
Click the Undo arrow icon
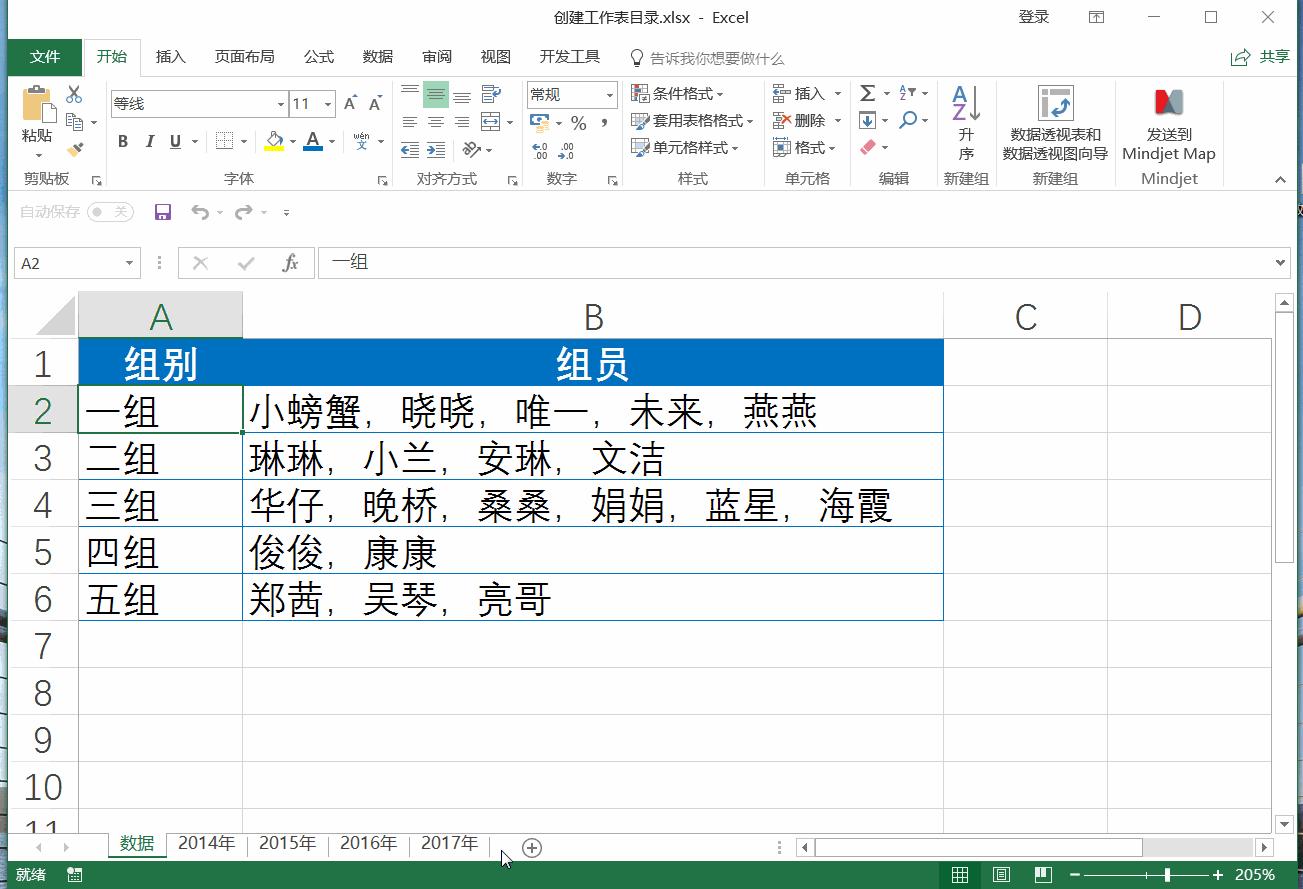pos(200,212)
